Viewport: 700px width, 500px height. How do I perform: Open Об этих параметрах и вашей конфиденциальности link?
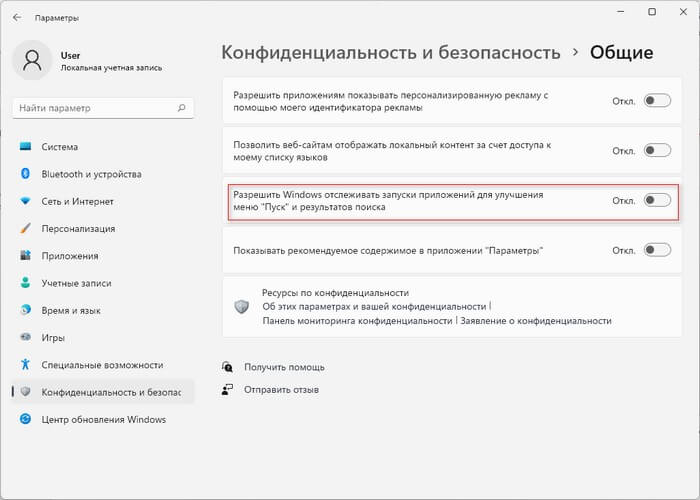coord(374,307)
